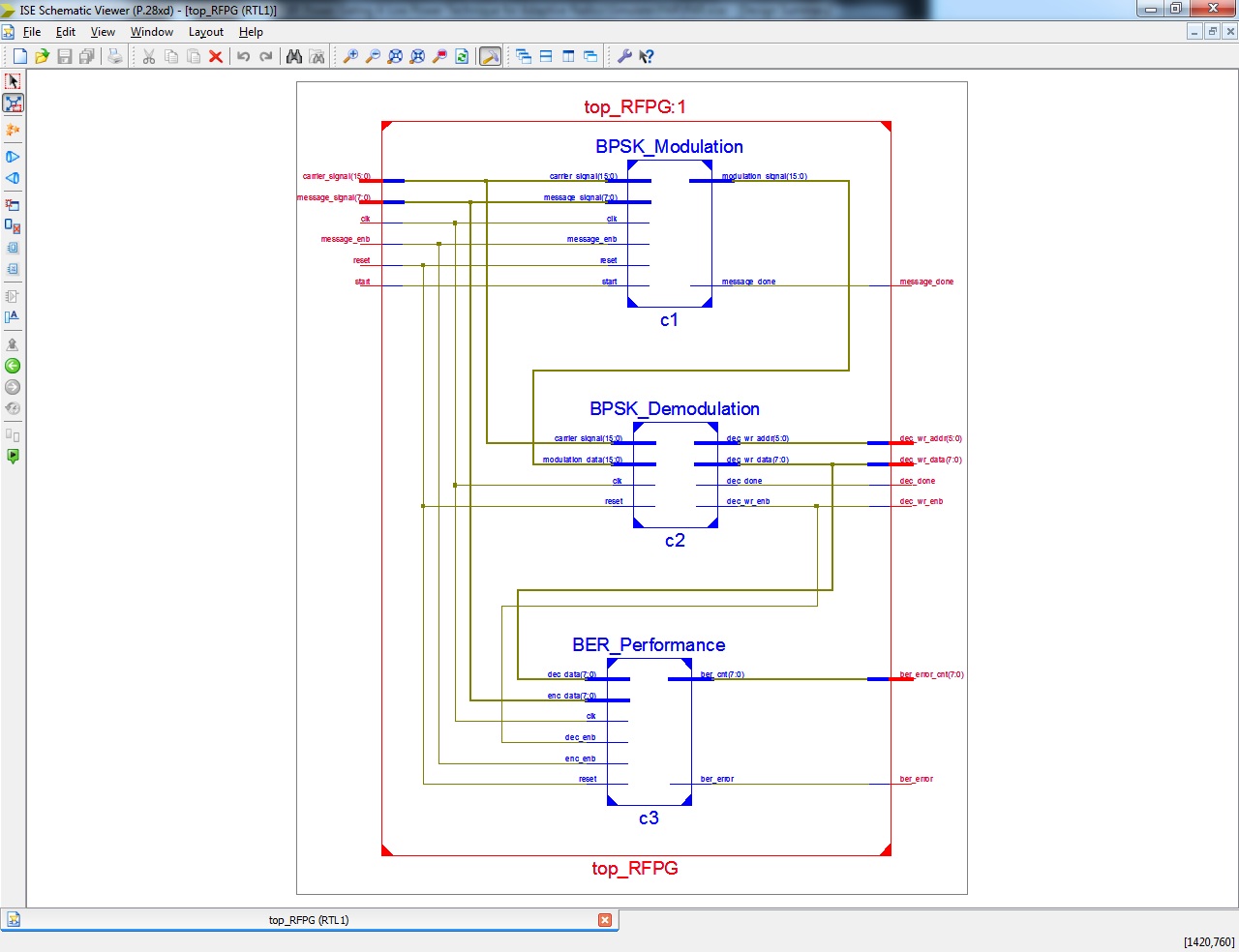Click the Zoom to Box icon
The image size is (1239, 952).
click(x=439, y=56)
